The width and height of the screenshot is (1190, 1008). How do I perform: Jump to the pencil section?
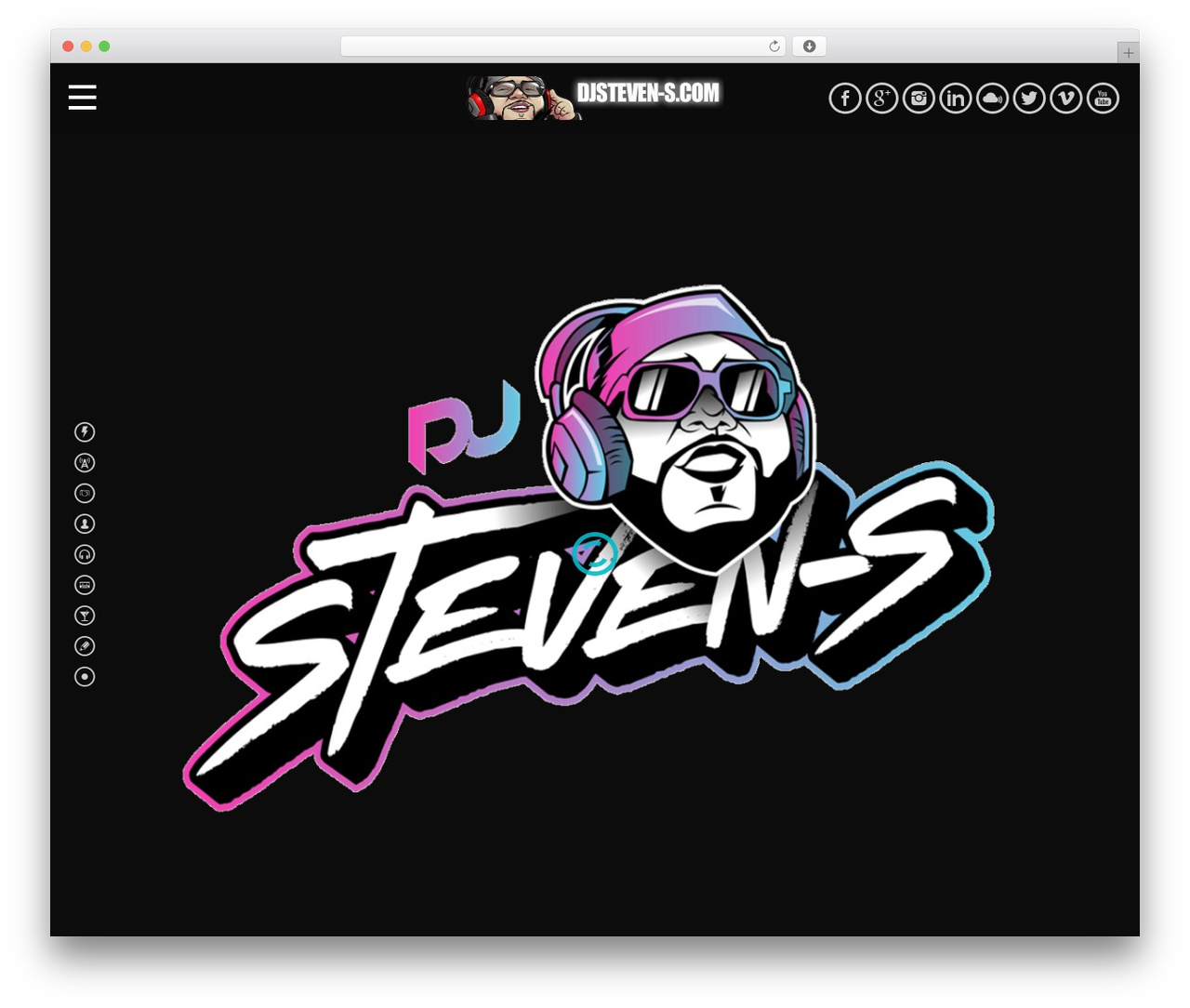pos(85,645)
